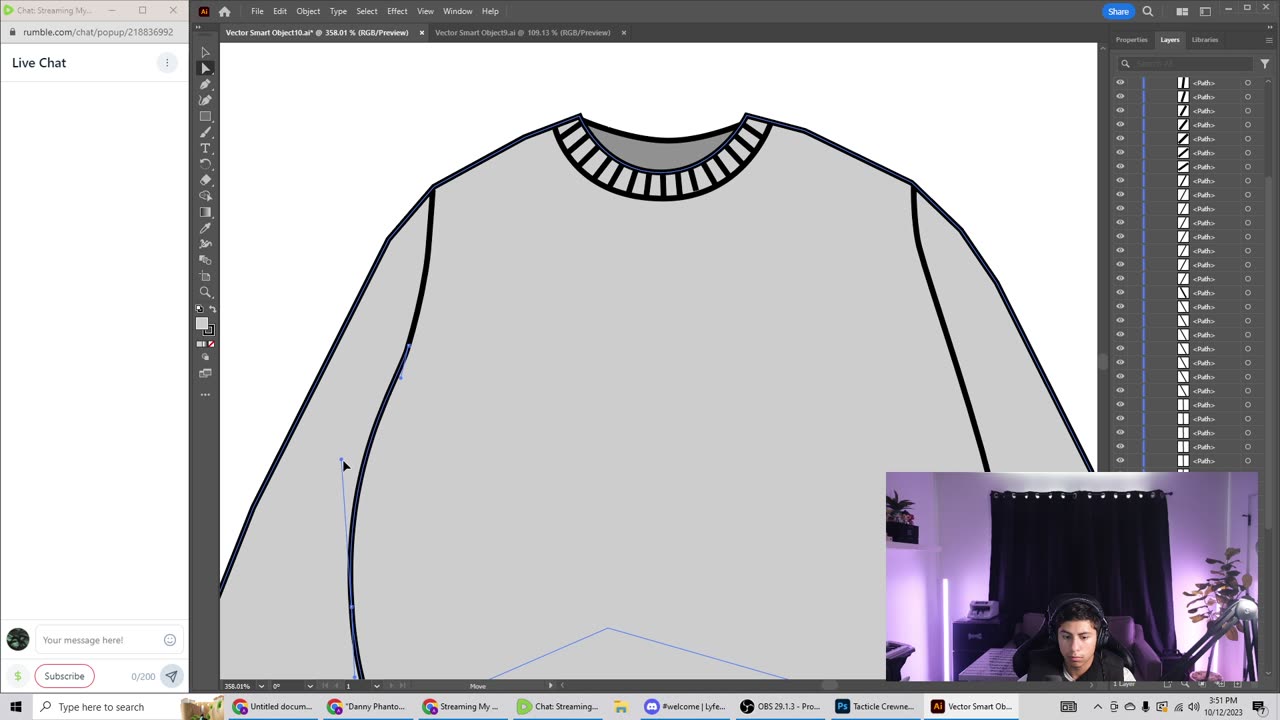Set paint mode to None
The width and height of the screenshot is (1280, 720).
[x=212, y=344]
